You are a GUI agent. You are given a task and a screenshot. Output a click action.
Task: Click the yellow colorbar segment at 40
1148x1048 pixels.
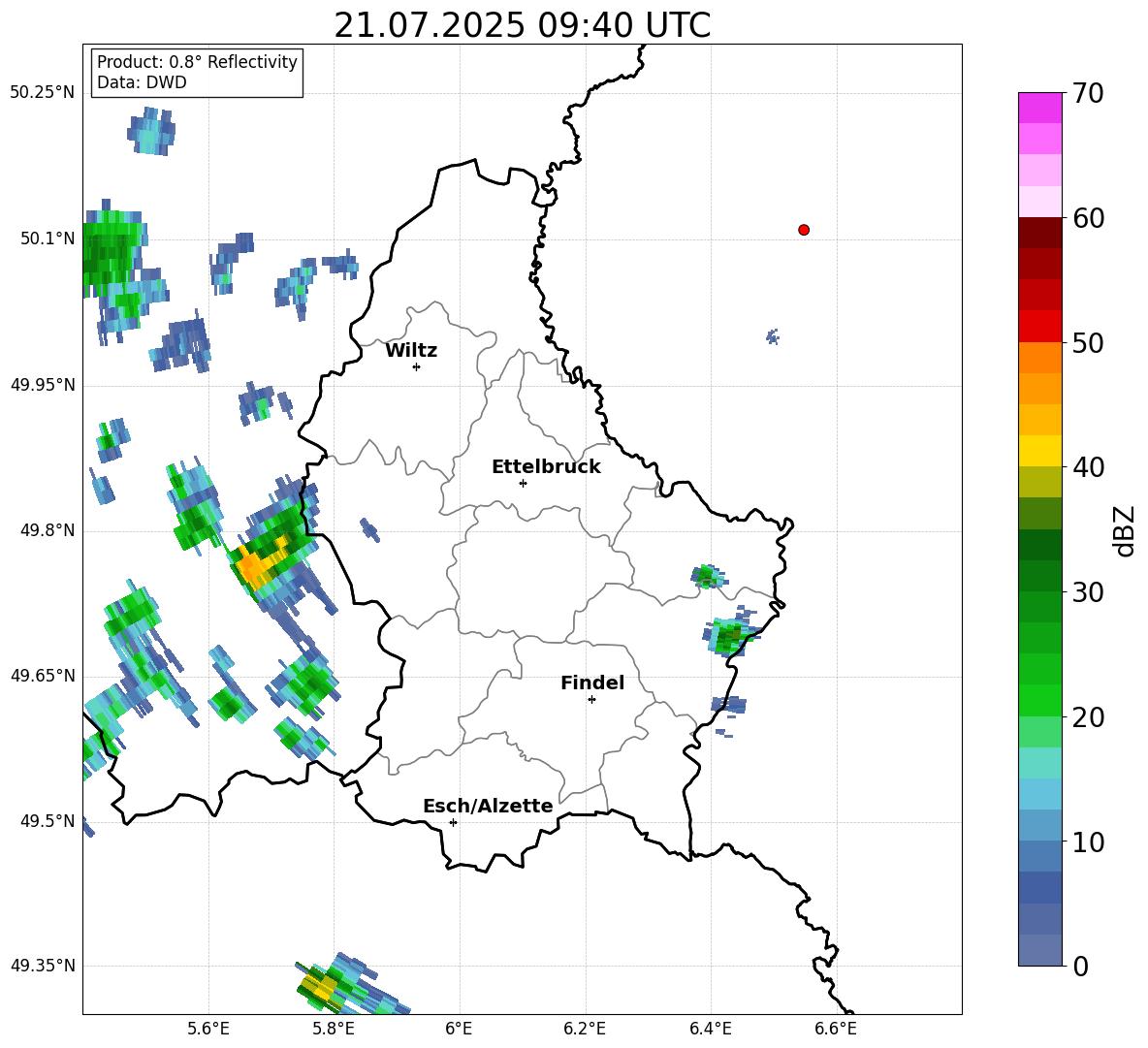tap(1039, 451)
